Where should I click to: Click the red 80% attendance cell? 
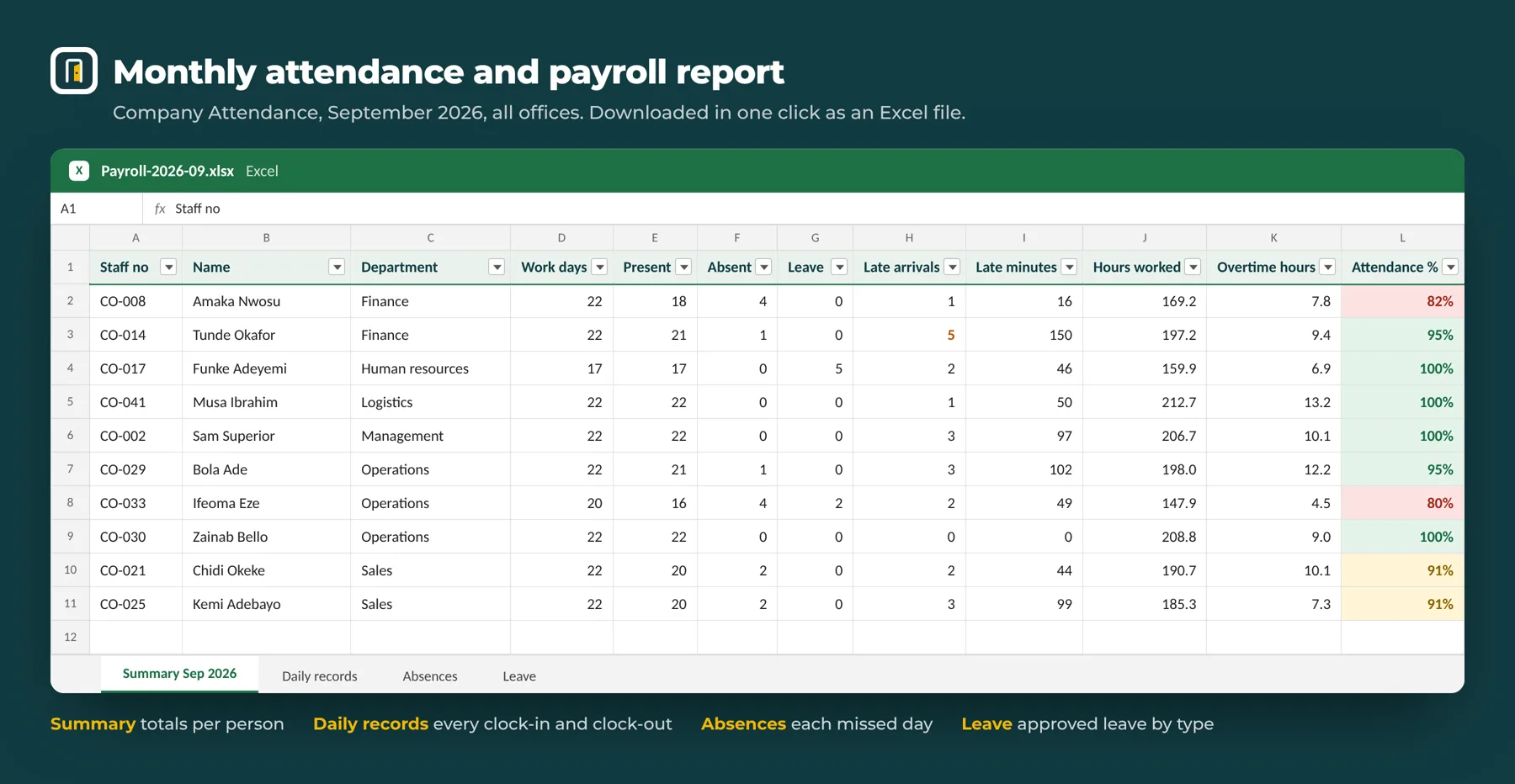coord(1402,503)
